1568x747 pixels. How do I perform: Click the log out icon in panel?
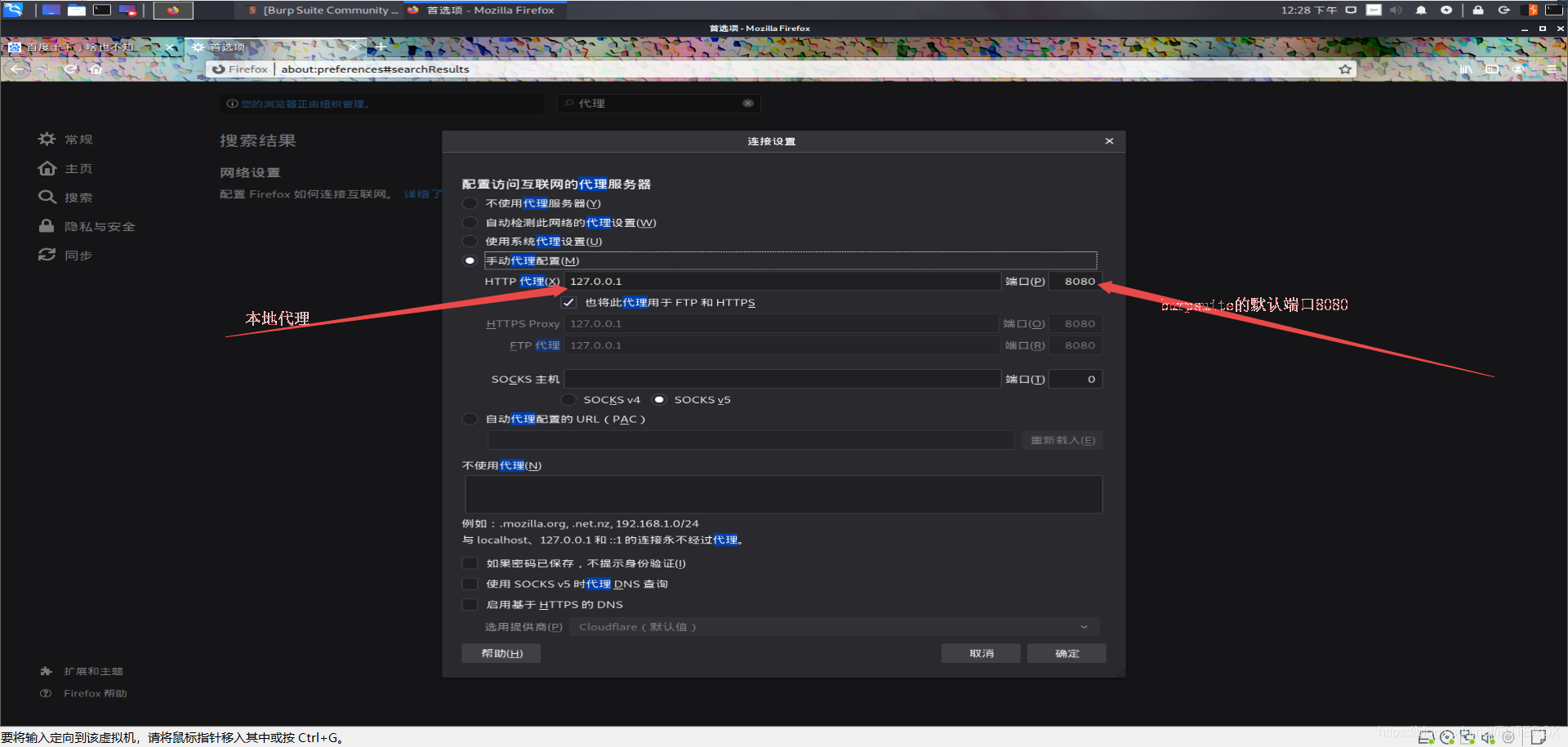pyautogui.click(x=1503, y=10)
